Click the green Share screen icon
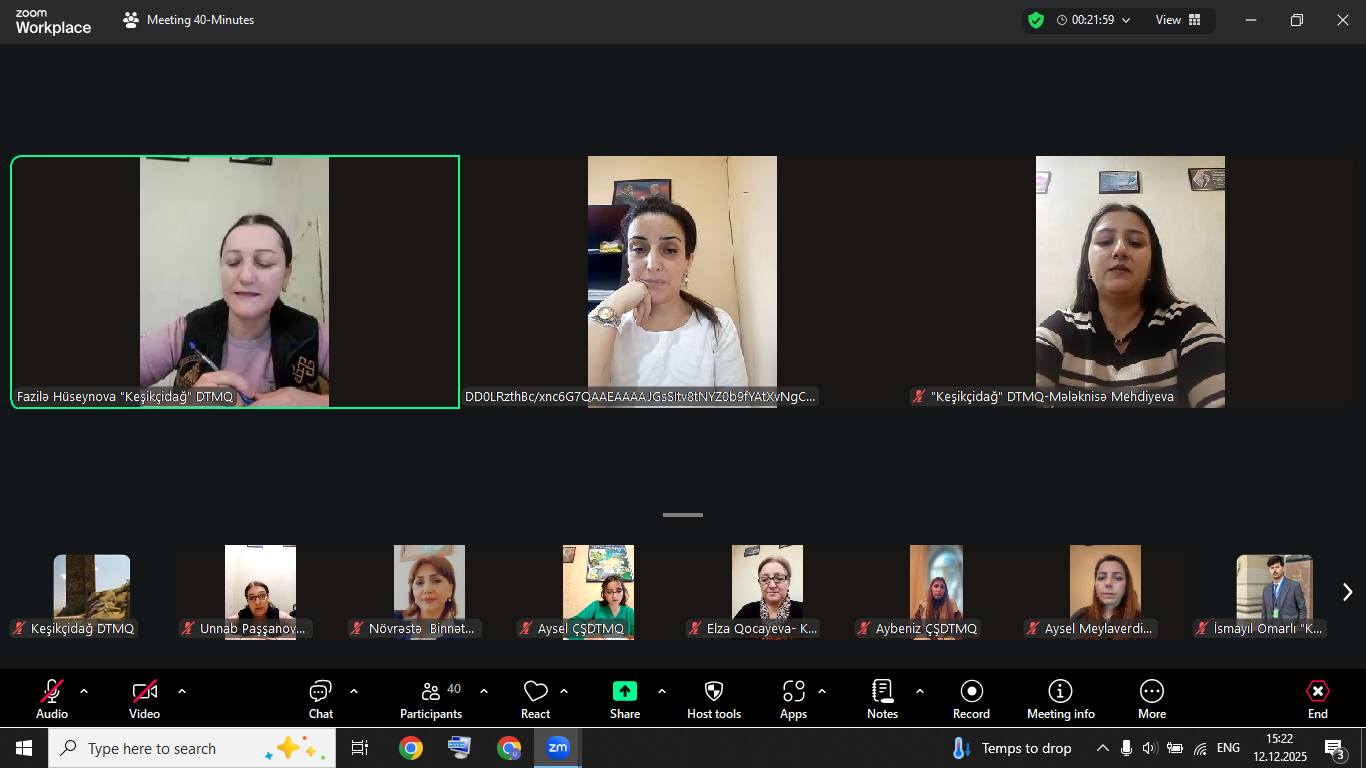Screen dimensions: 1366x768 624,692
